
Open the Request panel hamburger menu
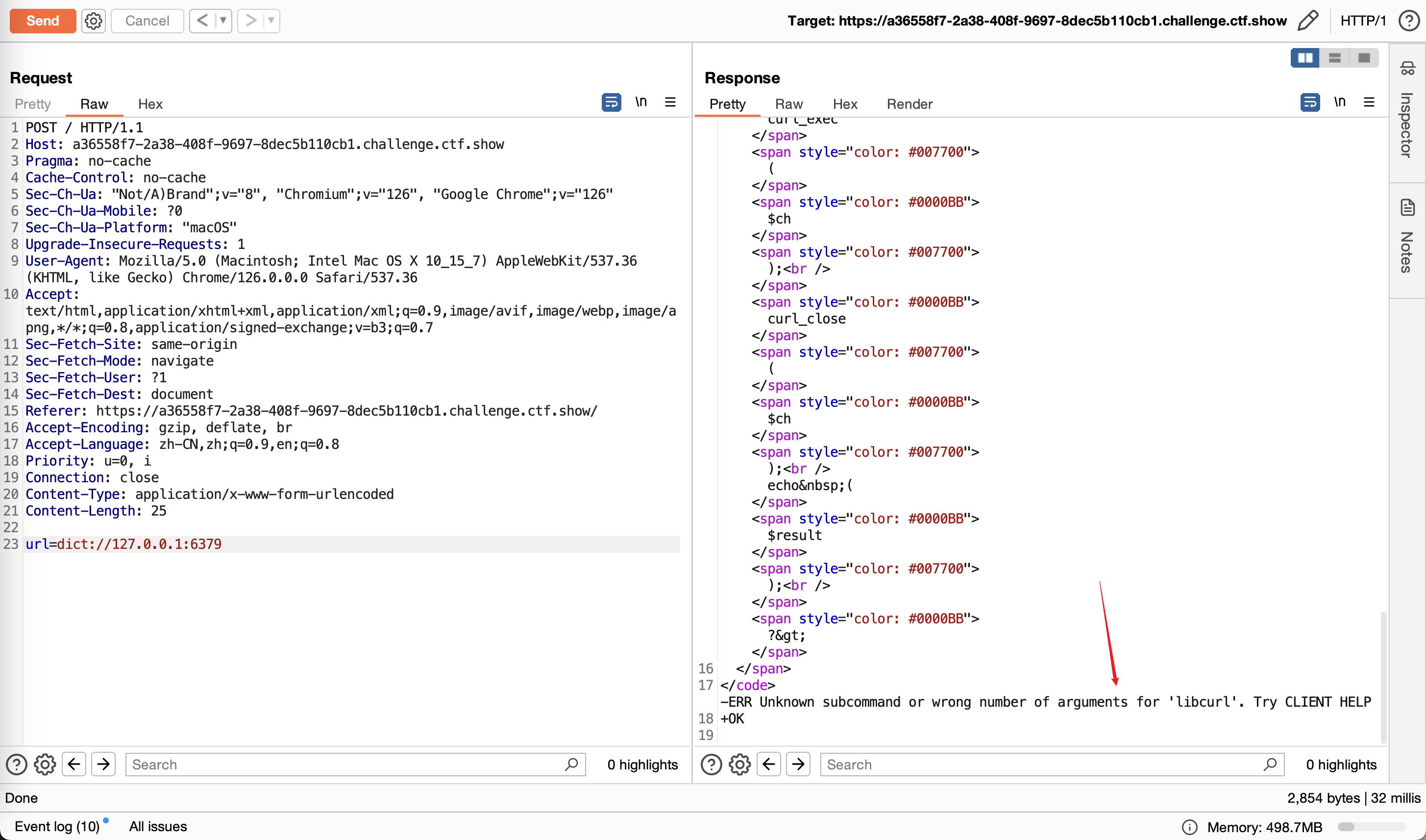tap(670, 102)
